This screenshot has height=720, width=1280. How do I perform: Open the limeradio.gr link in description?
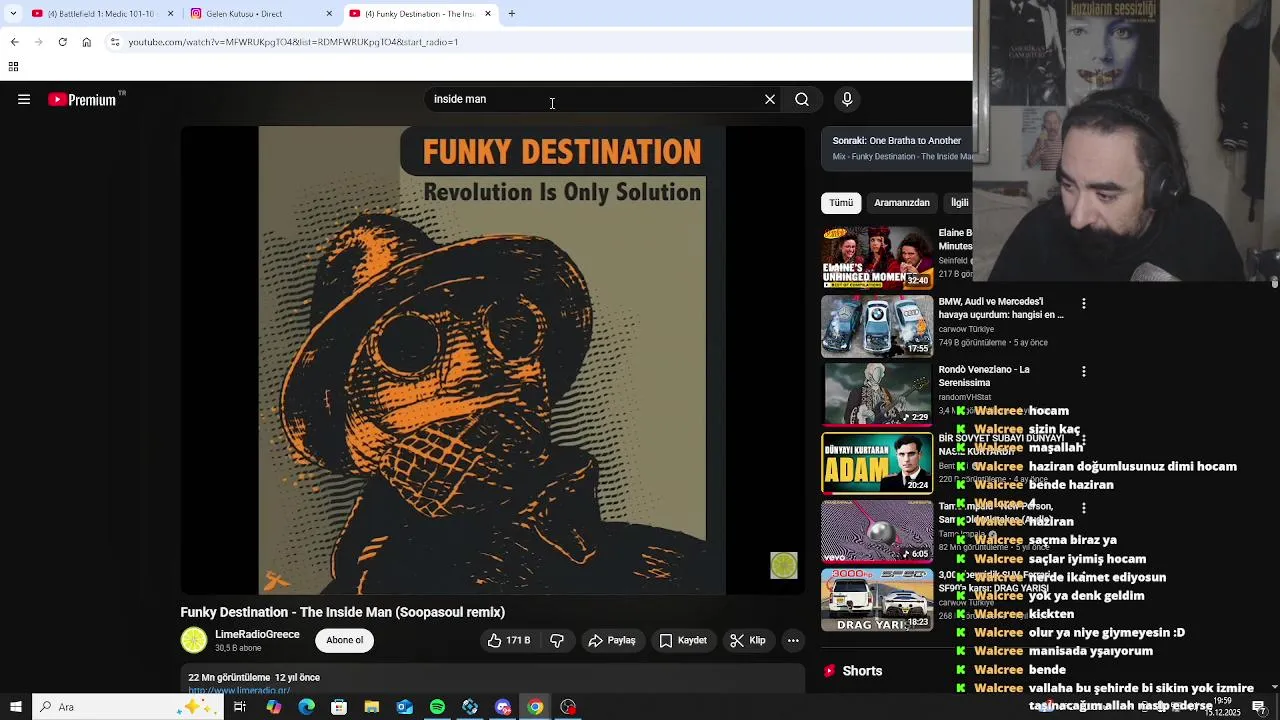click(239, 690)
